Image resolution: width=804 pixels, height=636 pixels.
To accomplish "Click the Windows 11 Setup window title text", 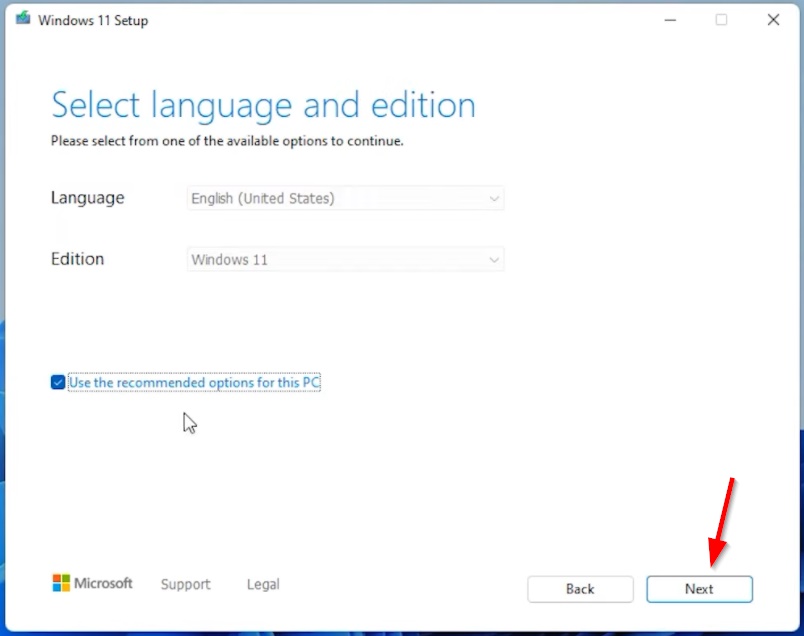I will [93, 21].
